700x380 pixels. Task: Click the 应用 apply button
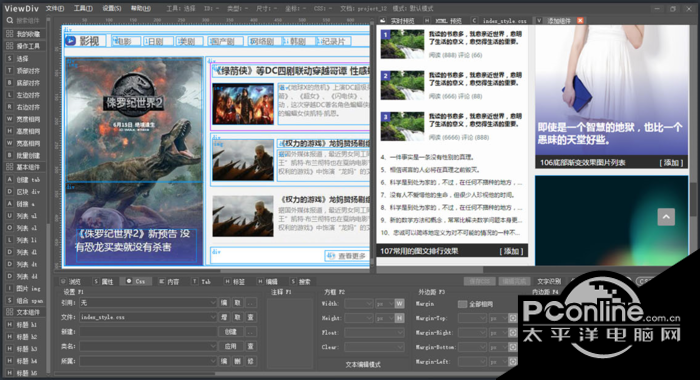231,346
